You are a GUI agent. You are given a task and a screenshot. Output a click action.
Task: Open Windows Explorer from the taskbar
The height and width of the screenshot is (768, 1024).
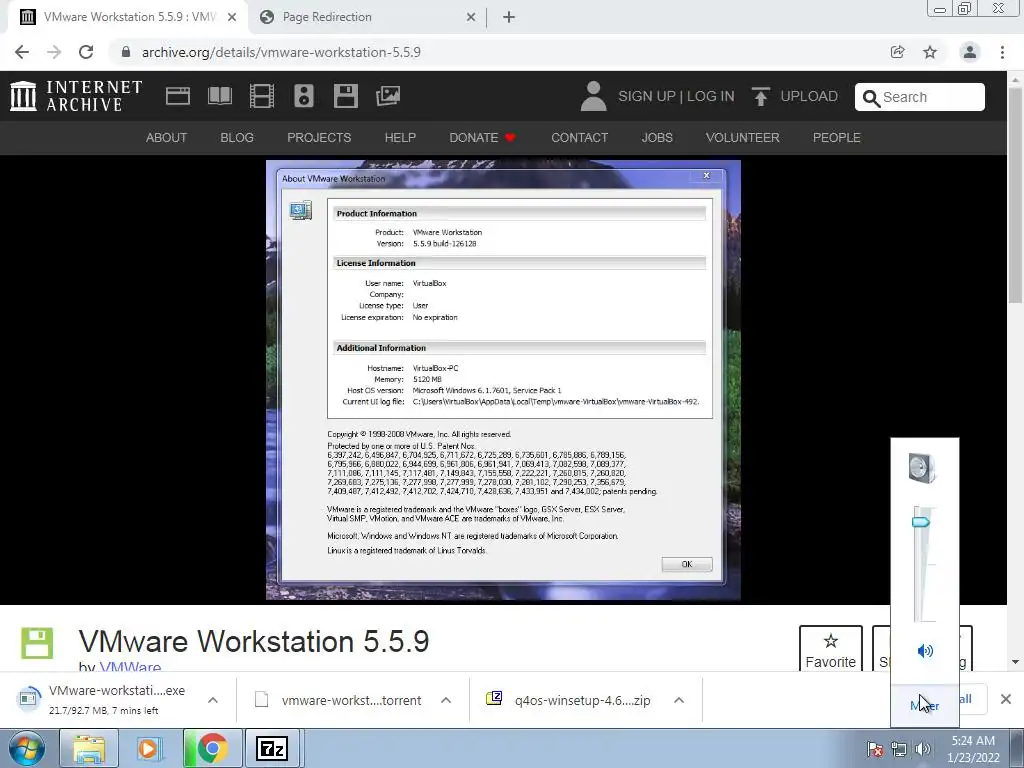(x=89, y=748)
